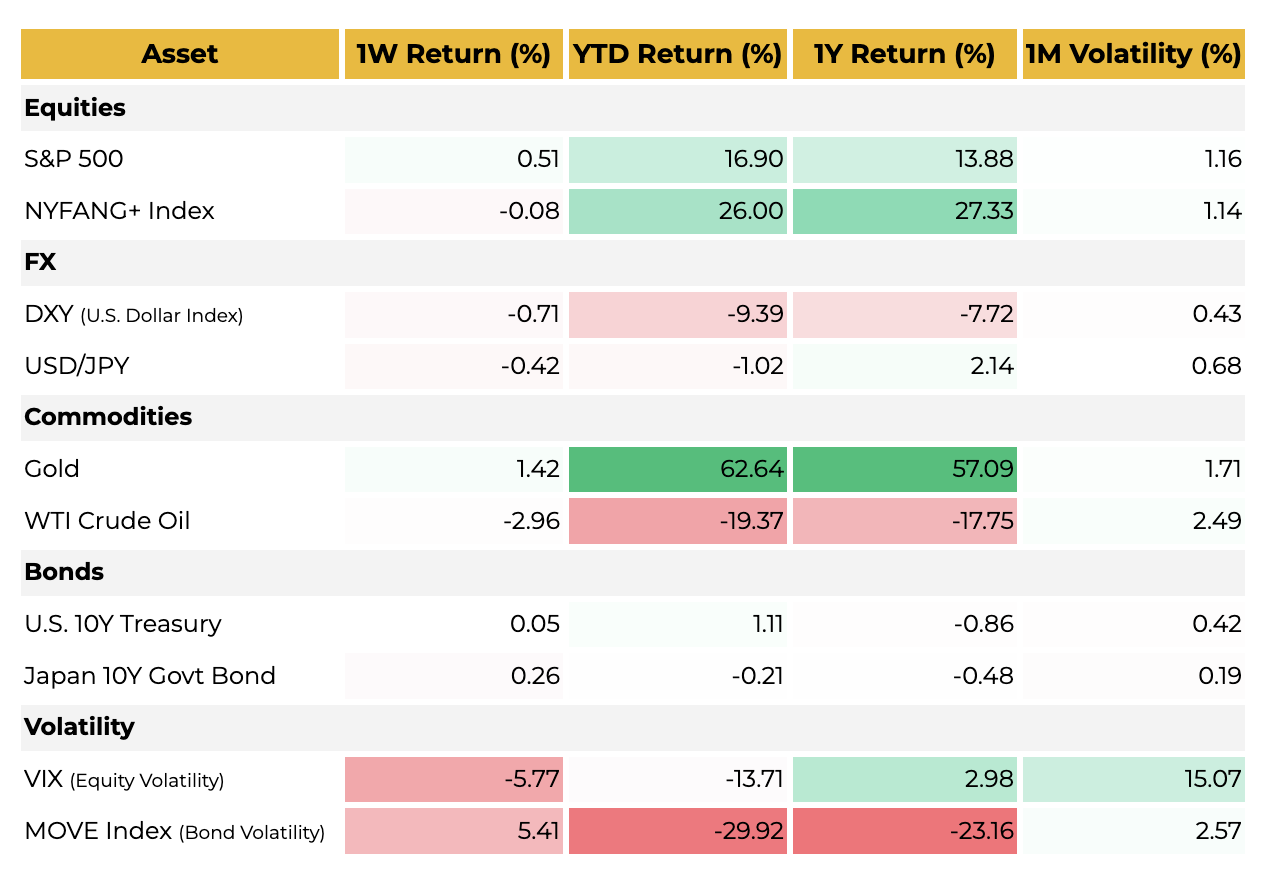Screen dimensions: 1282x886
Task: Click the Asset column header
Action: pos(180,54)
